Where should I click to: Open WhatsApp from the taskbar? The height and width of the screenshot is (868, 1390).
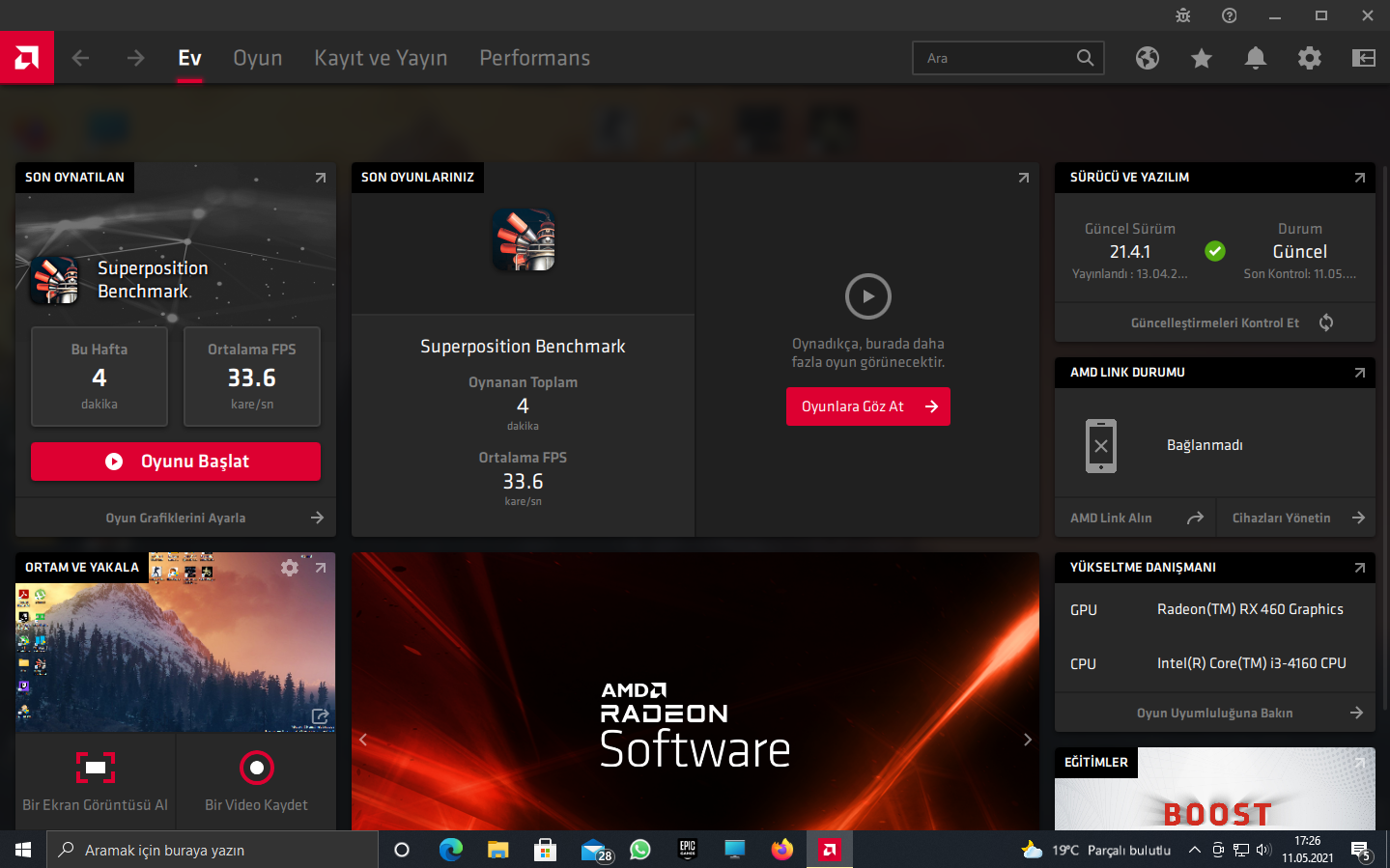coord(640,850)
